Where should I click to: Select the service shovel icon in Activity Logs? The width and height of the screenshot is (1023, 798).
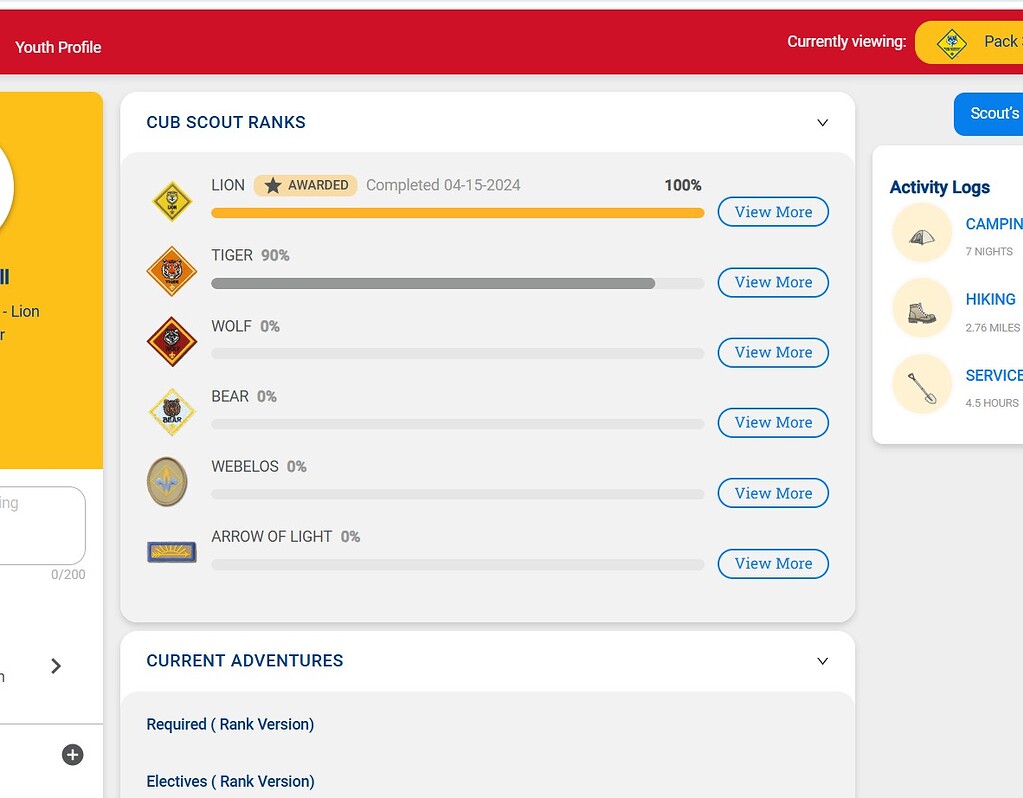tap(921, 383)
